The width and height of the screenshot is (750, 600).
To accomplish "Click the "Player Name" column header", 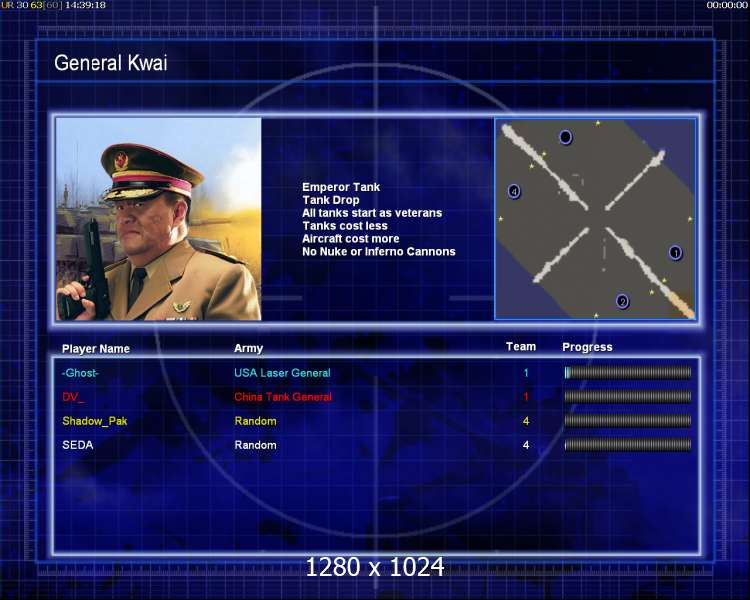I will (96, 349).
